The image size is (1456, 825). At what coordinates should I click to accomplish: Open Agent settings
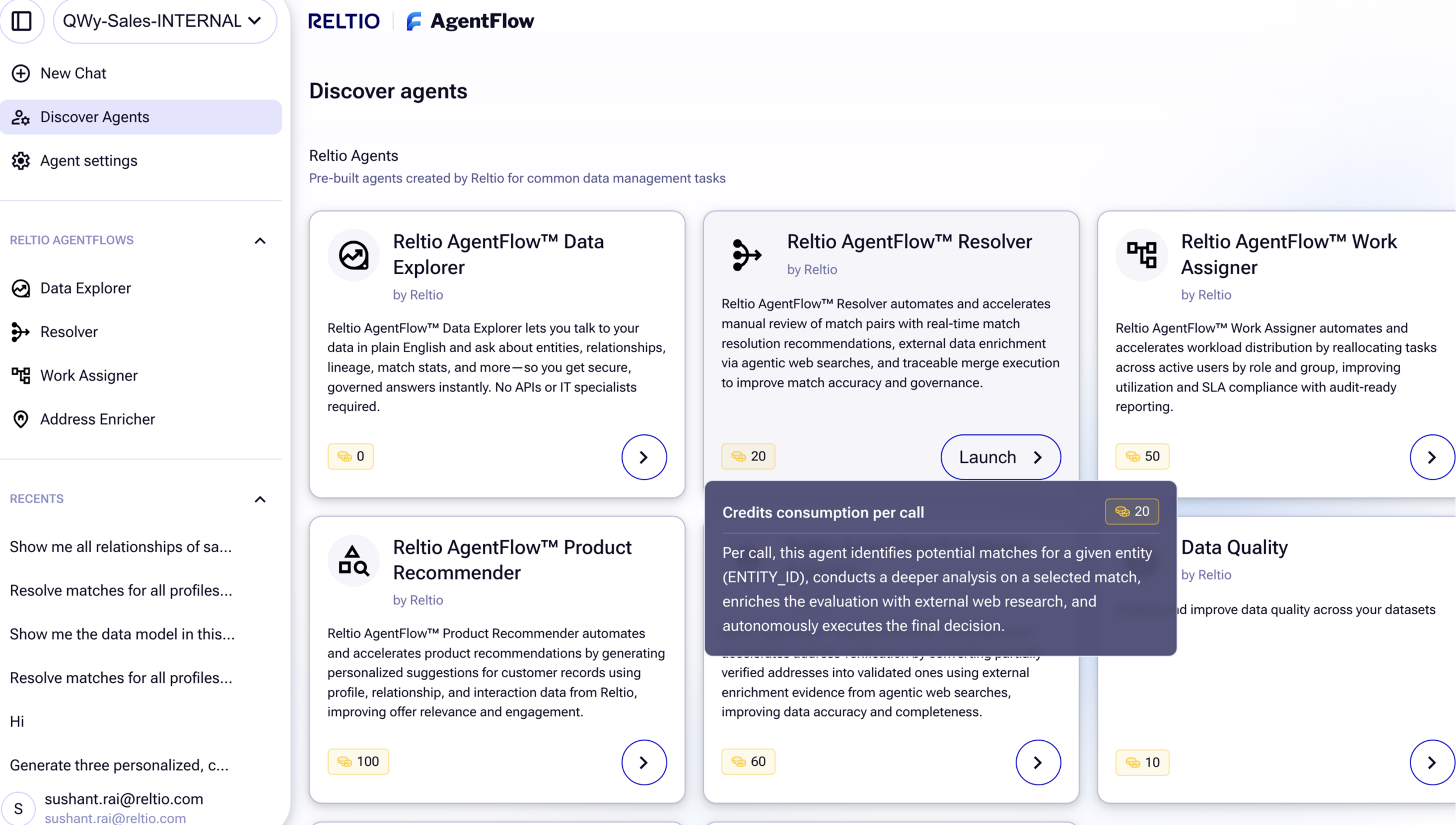(x=88, y=161)
